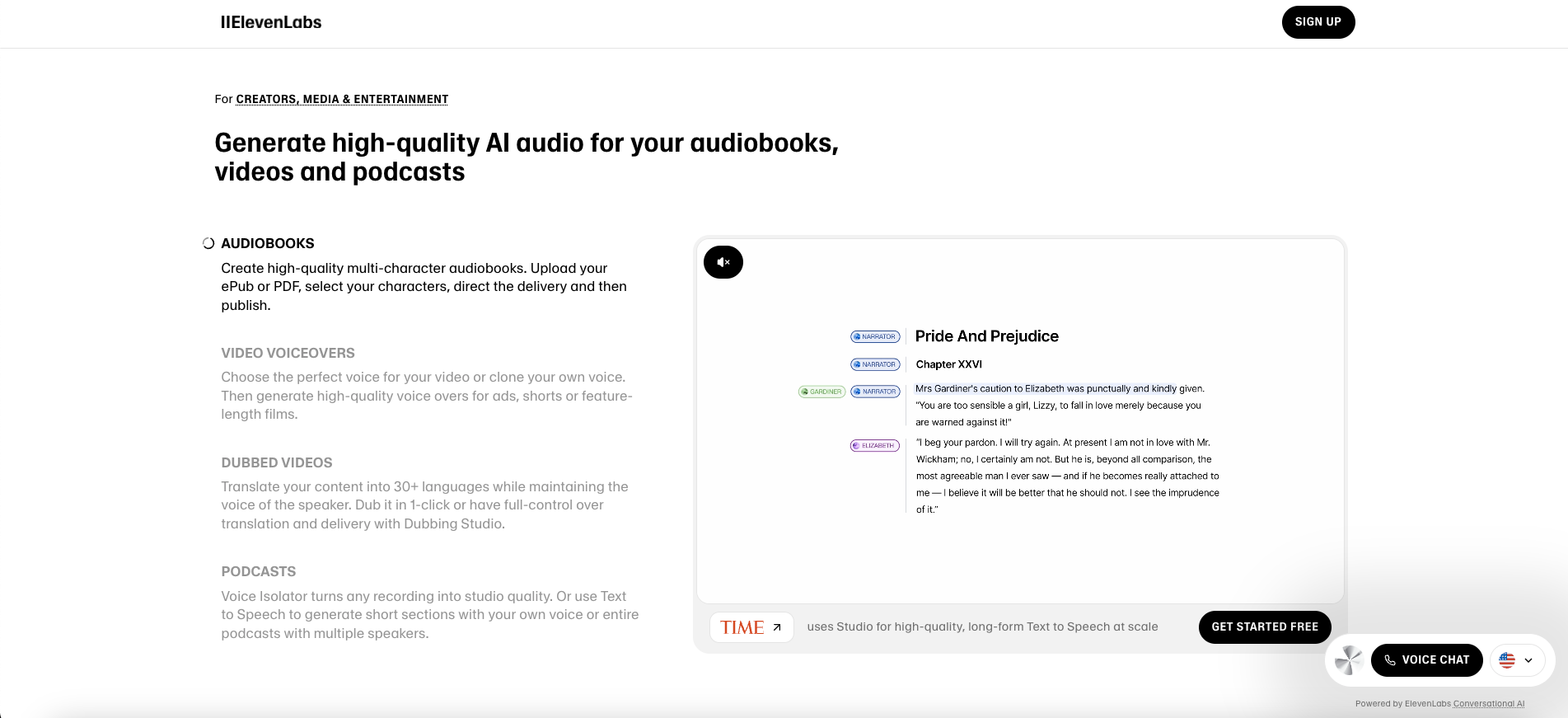1568x718 pixels.
Task: Click the green Gardiner character tag
Action: pyautogui.click(x=821, y=392)
